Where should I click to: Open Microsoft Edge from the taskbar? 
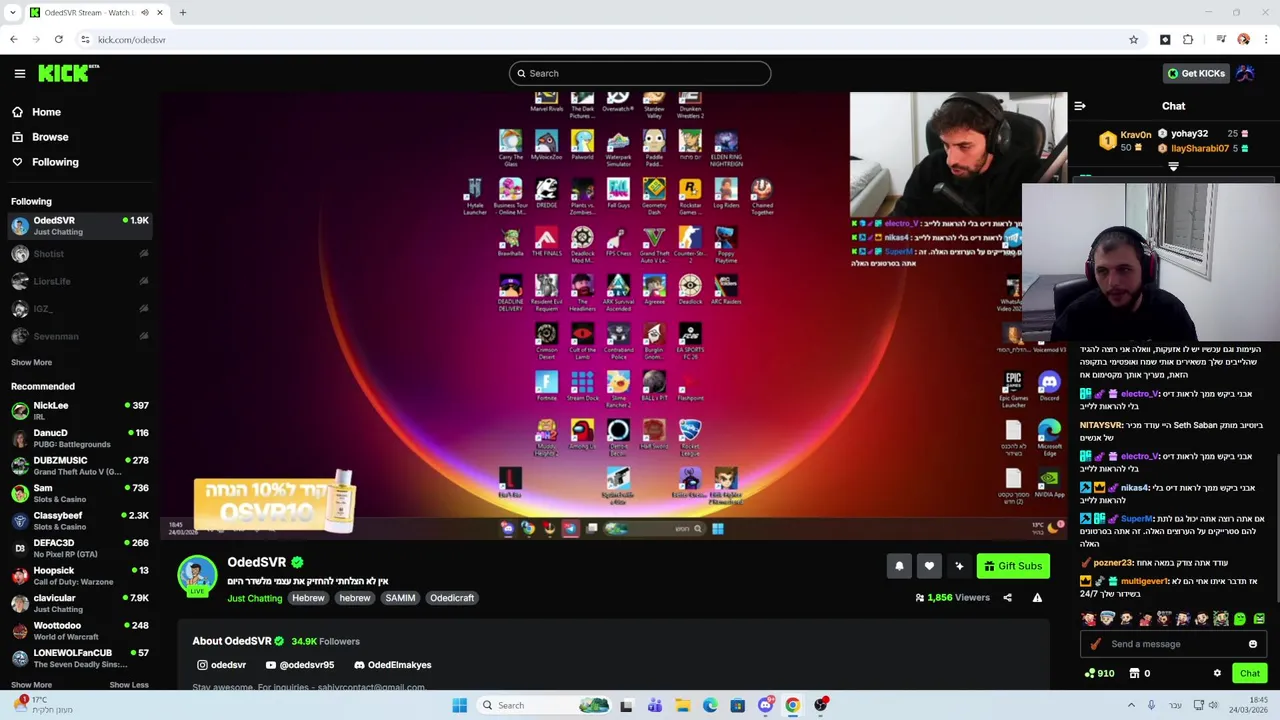point(710,705)
